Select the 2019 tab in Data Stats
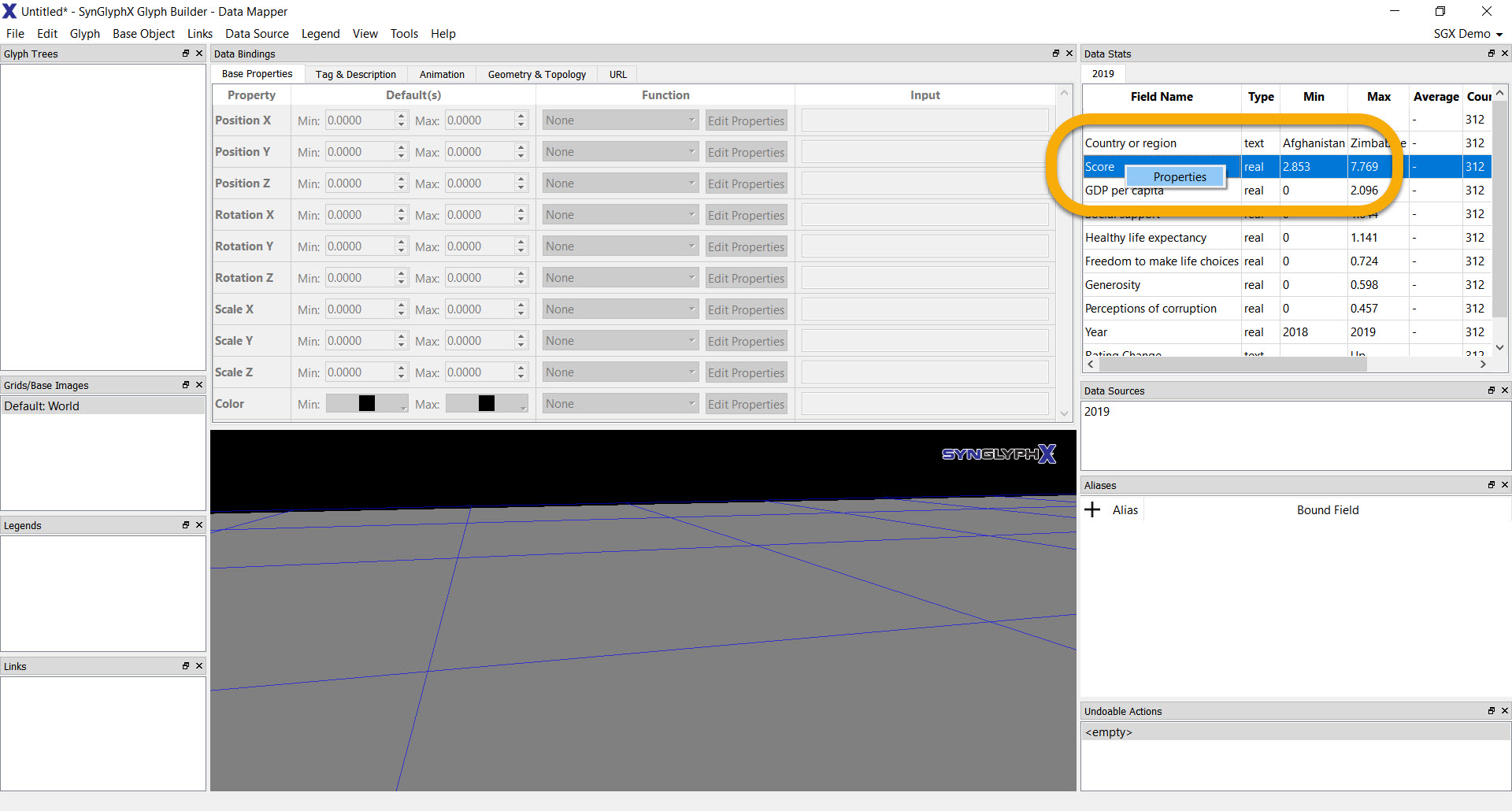The image size is (1512, 811). point(1103,74)
